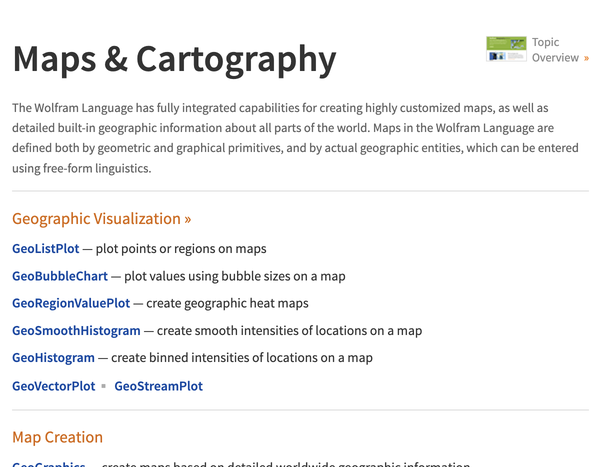Open the Topic Overview thumbnail image

pos(506,50)
